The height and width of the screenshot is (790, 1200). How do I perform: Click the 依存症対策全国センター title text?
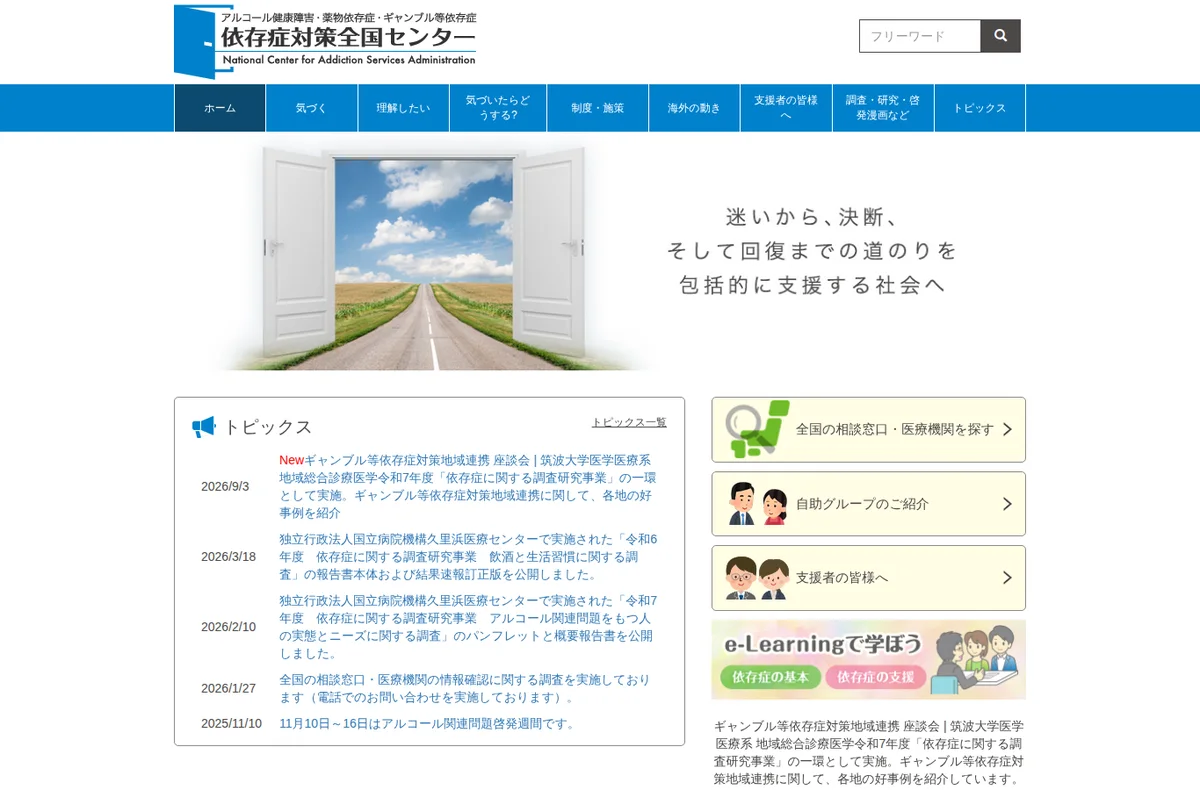click(348, 38)
